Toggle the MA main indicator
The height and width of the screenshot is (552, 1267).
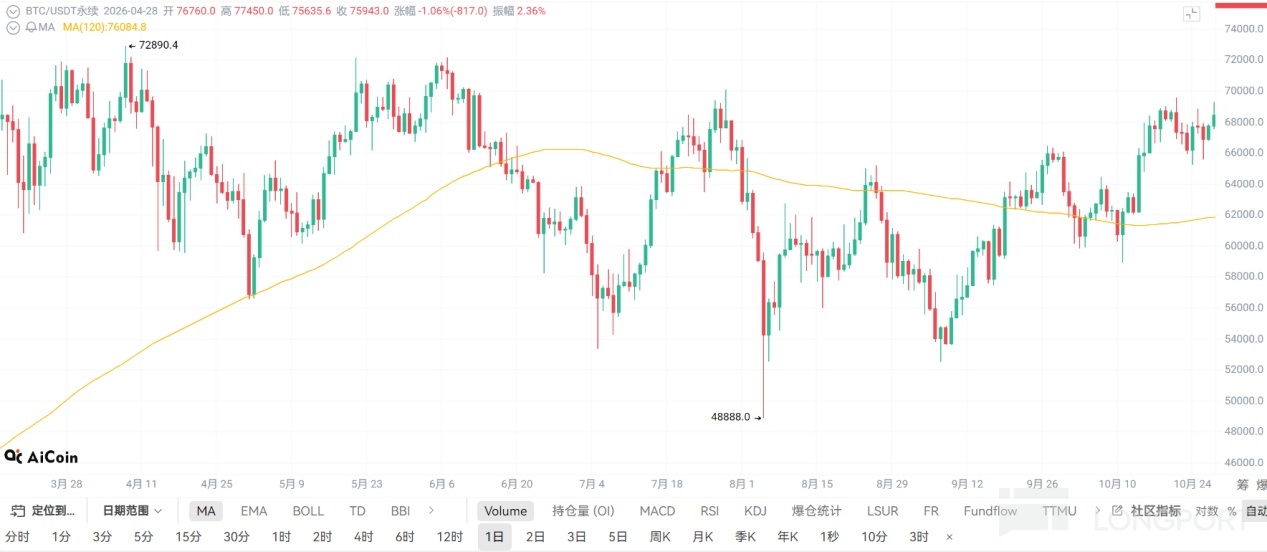tap(206, 511)
